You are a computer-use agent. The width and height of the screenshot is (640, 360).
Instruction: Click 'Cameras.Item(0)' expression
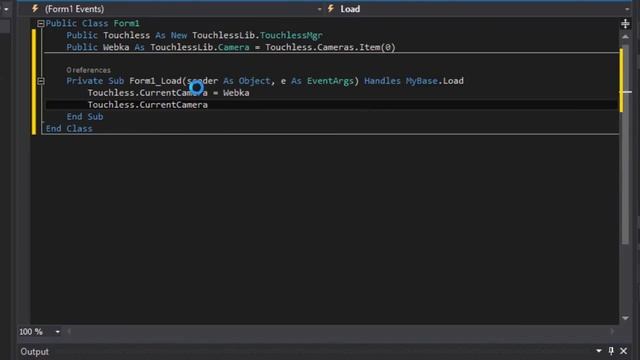coord(356,47)
